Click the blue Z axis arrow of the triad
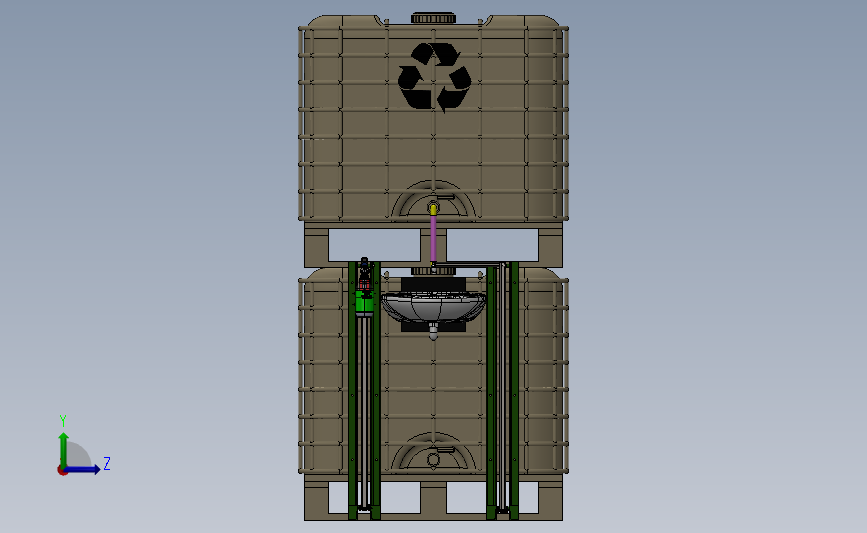Image resolution: width=867 pixels, height=533 pixels. click(83, 470)
